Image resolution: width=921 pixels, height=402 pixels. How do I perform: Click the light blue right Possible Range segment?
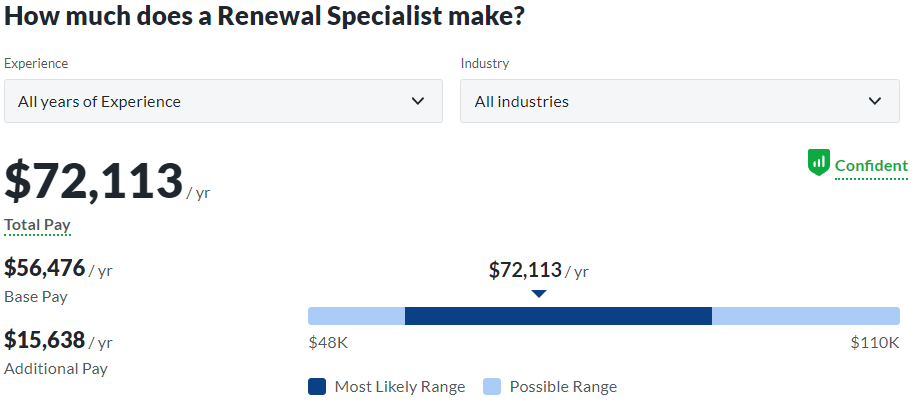click(x=806, y=316)
